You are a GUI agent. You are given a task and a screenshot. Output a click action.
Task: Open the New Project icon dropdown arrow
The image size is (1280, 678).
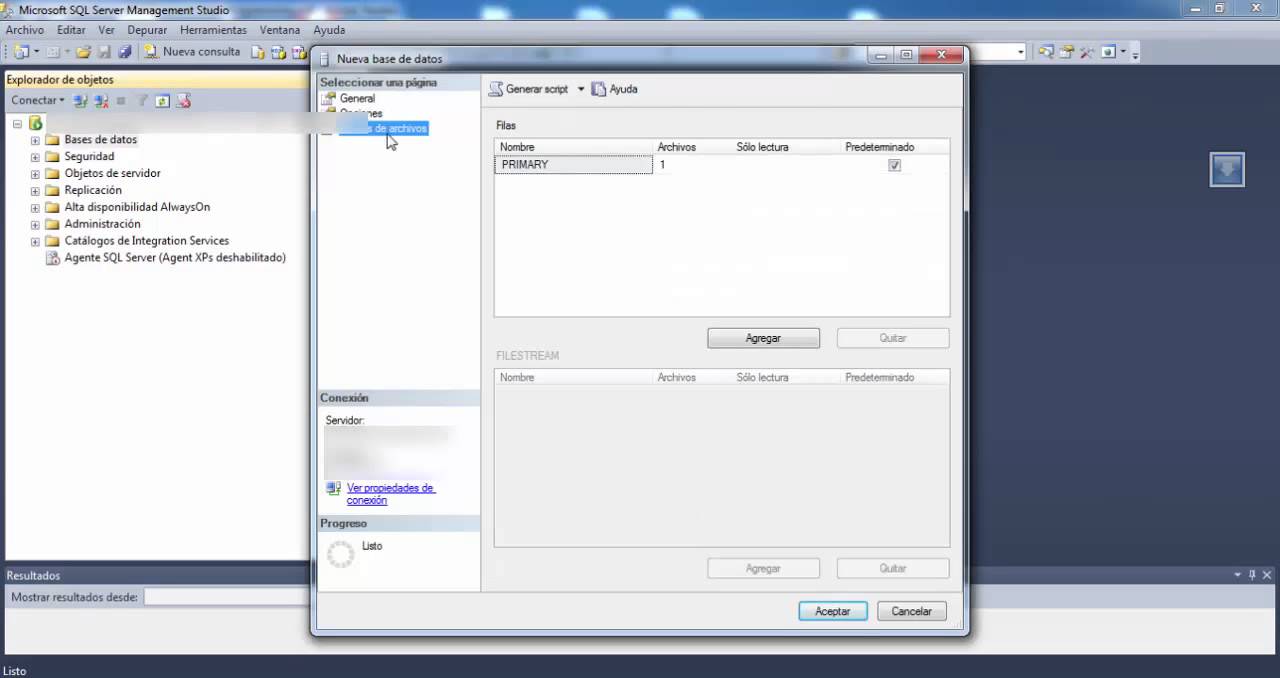[36, 51]
